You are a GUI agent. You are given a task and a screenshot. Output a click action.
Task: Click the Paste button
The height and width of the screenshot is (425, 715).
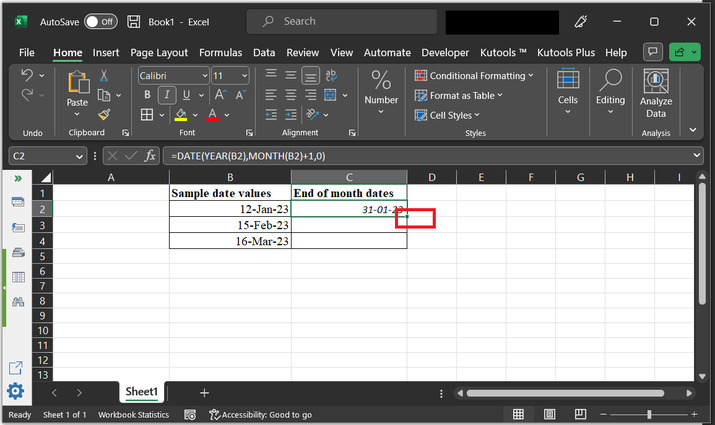77,92
